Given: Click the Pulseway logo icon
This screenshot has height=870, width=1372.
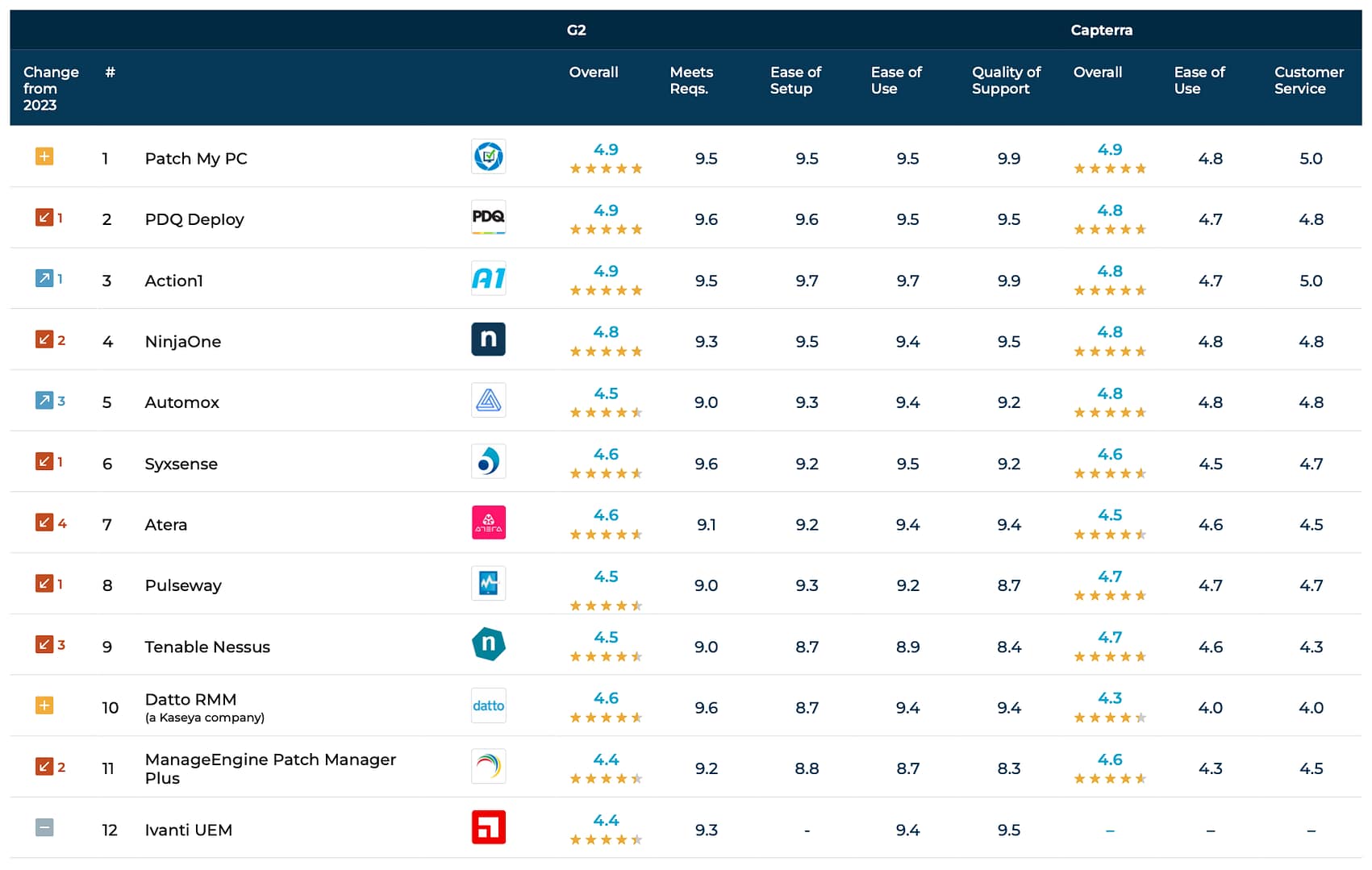Looking at the screenshot, I should tap(488, 584).
